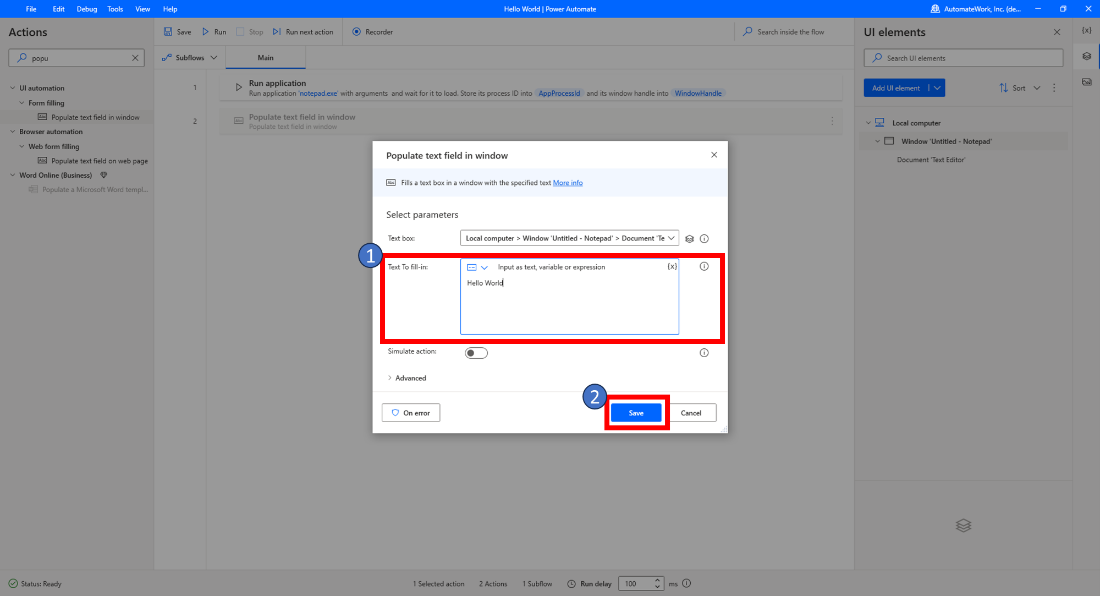Collapse the Web form filling group

(x=22, y=147)
